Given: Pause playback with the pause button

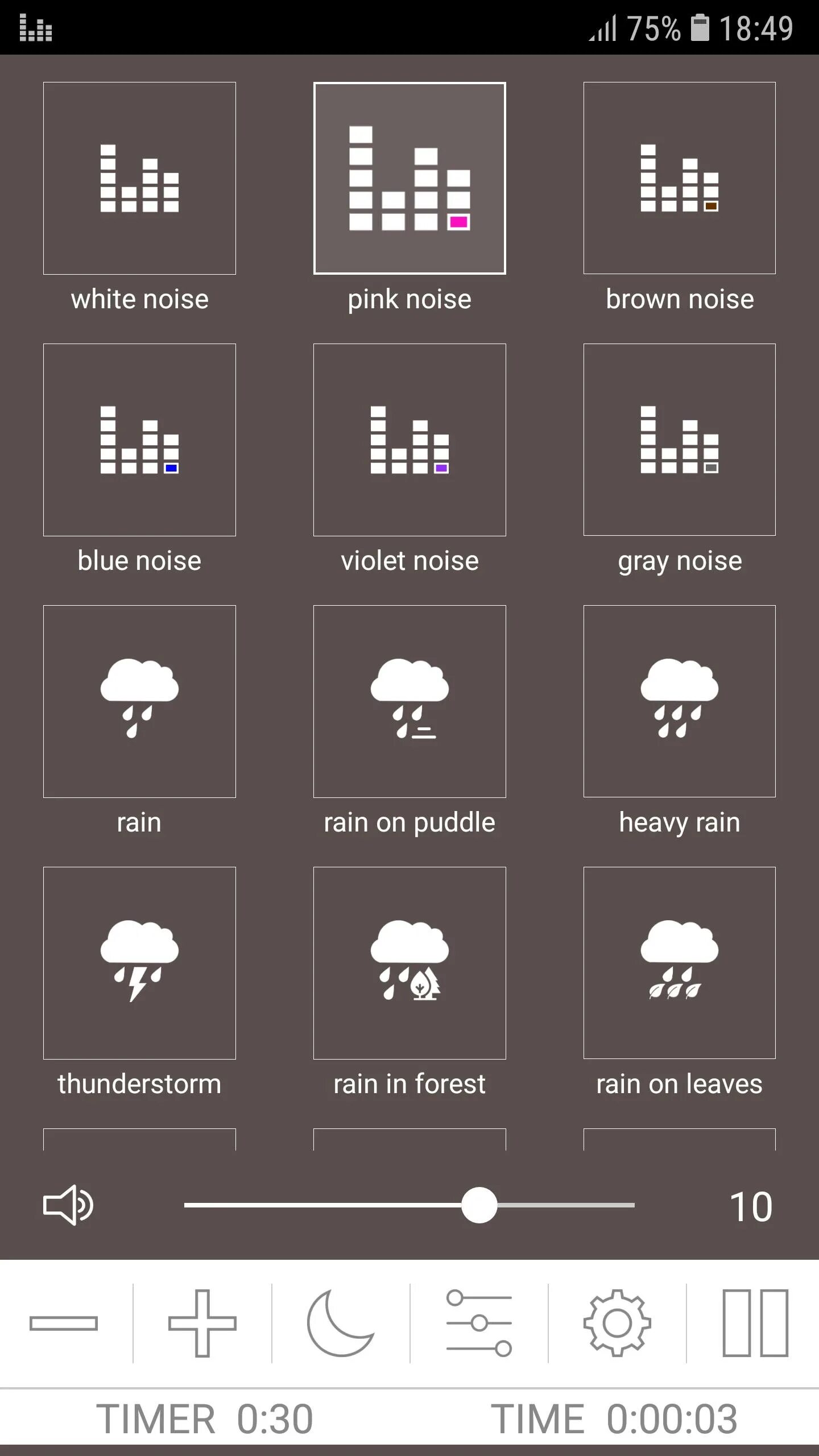Looking at the screenshot, I should click(755, 1323).
